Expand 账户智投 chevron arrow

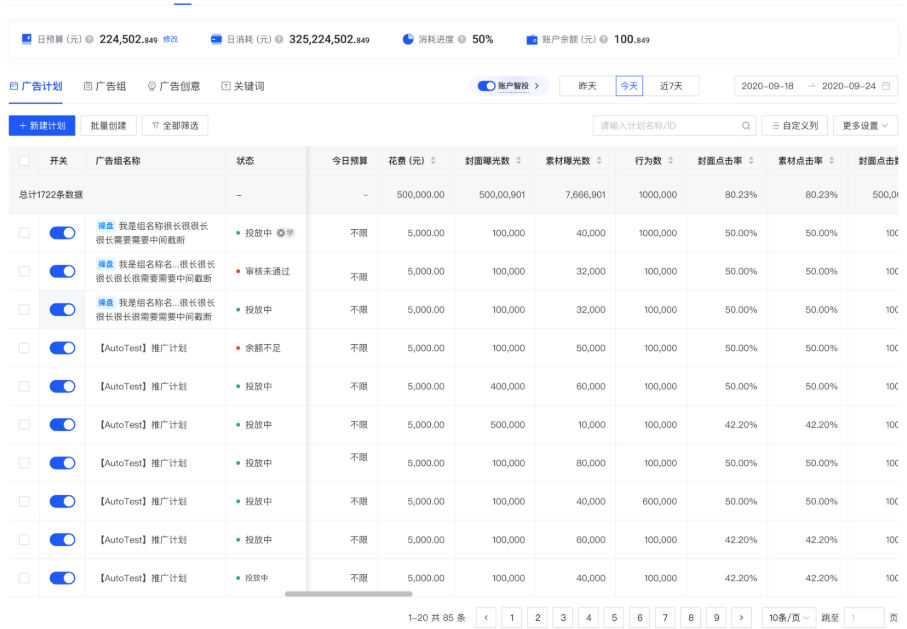537,86
